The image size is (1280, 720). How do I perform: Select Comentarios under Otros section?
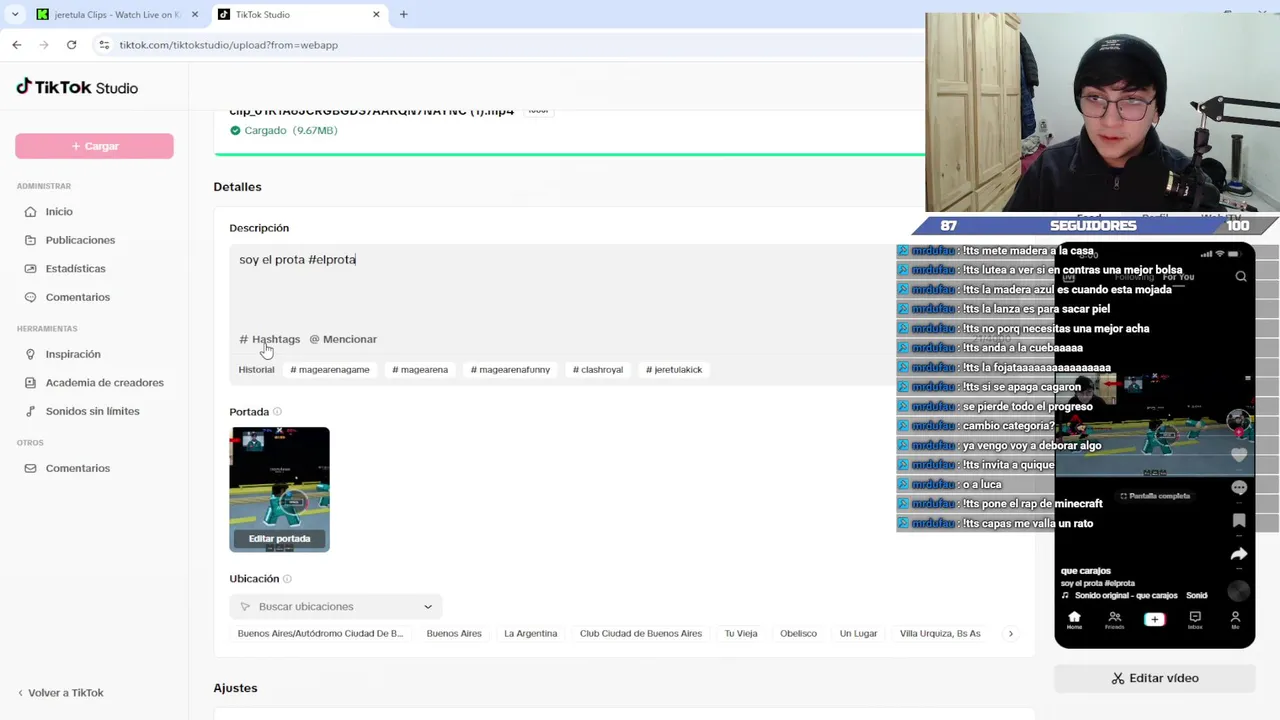[x=77, y=468]
